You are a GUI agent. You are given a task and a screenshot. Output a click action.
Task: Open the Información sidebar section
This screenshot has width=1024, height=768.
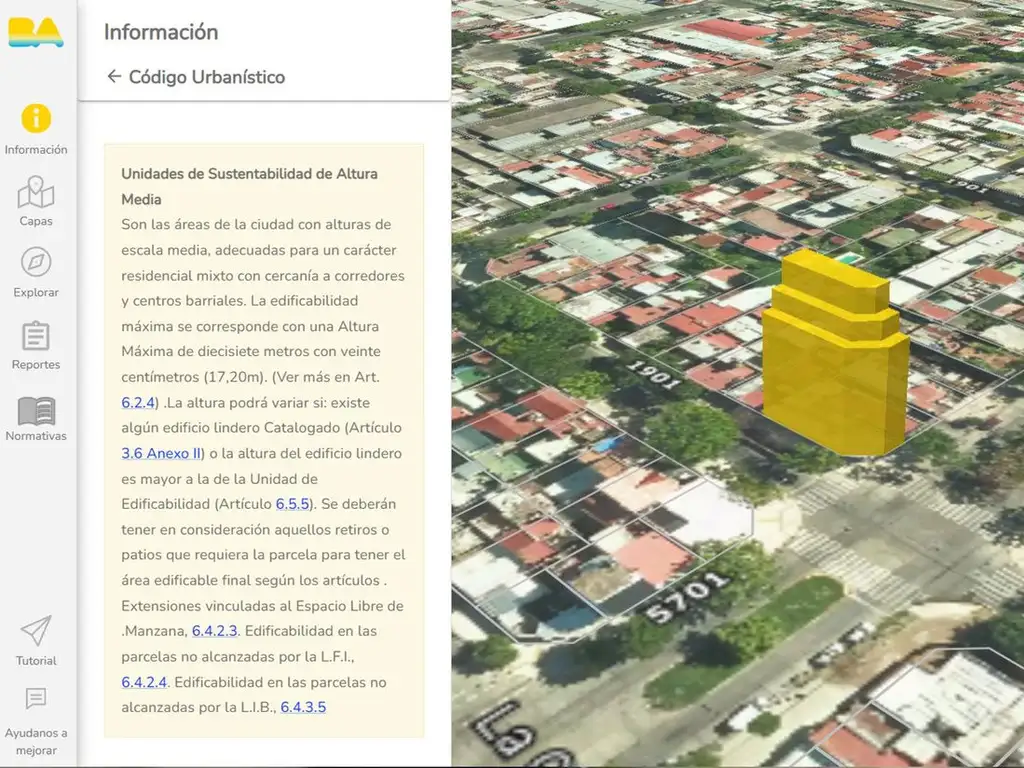pos(36,130)
